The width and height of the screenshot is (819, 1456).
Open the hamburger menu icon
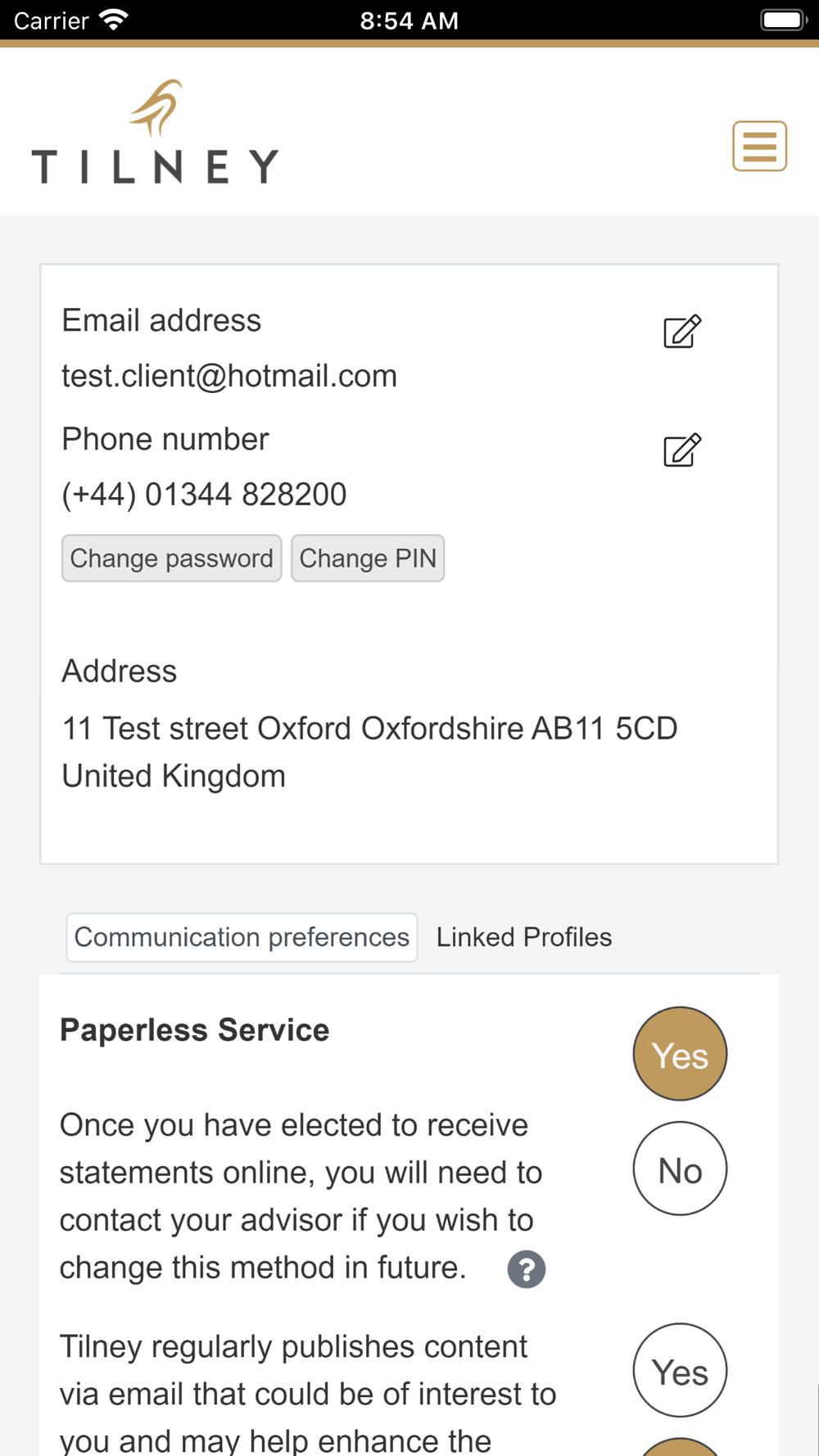pos(759,146)
